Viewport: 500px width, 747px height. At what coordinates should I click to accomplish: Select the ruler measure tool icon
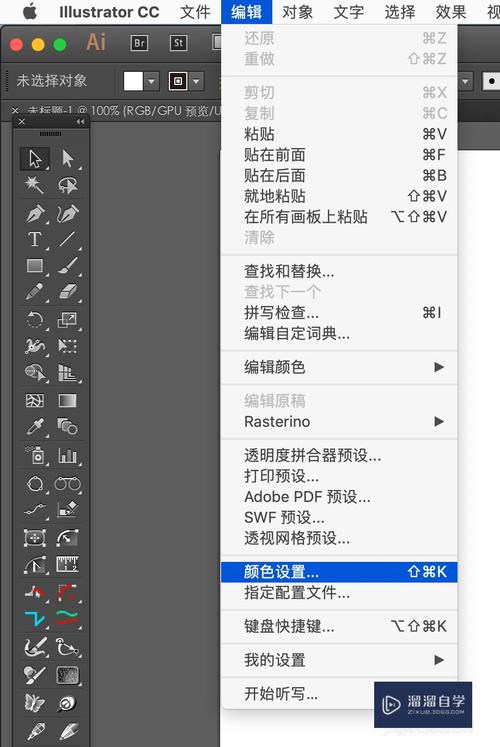(68, 565)
